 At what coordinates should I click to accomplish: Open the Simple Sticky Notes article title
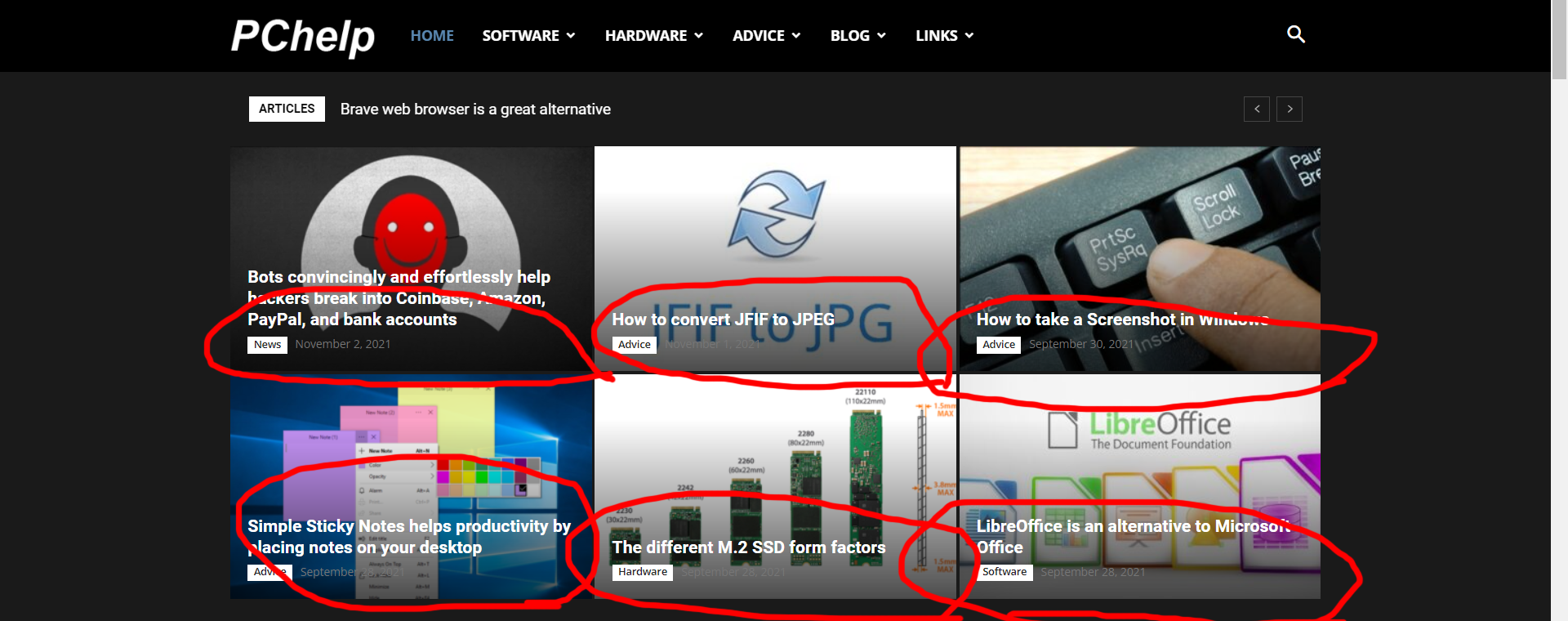pos(409,537)
